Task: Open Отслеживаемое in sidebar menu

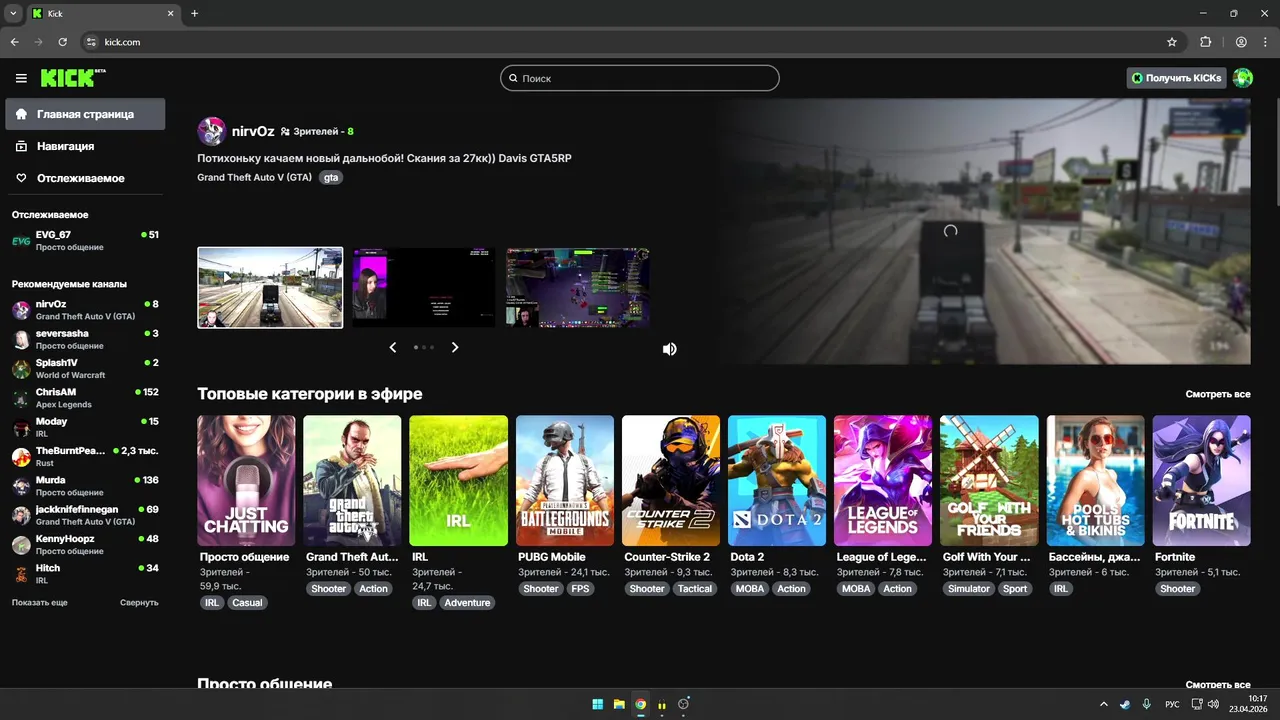Action: [x=85, y=178]
